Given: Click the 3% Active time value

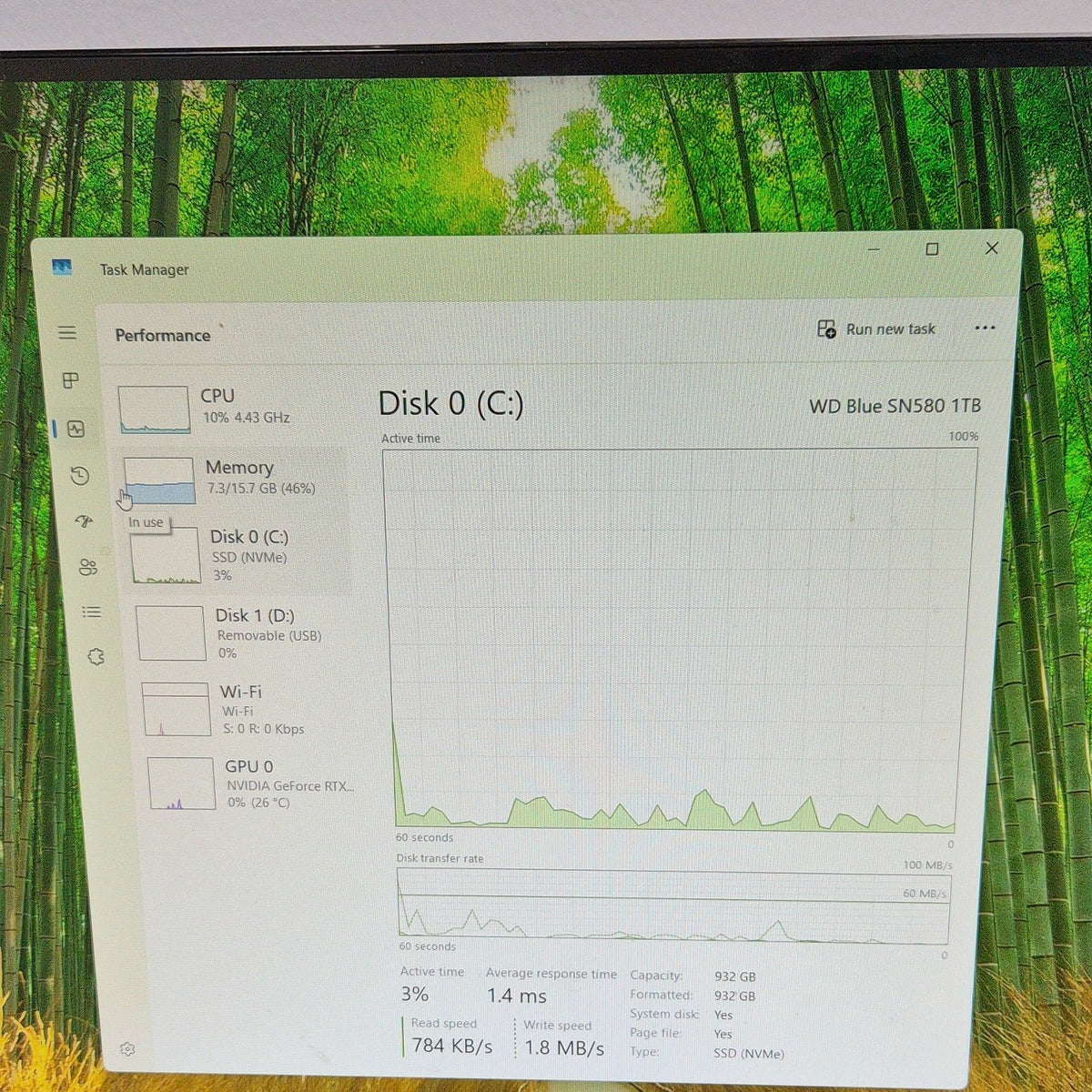Looking at the screenshot, I should point(414,994).
